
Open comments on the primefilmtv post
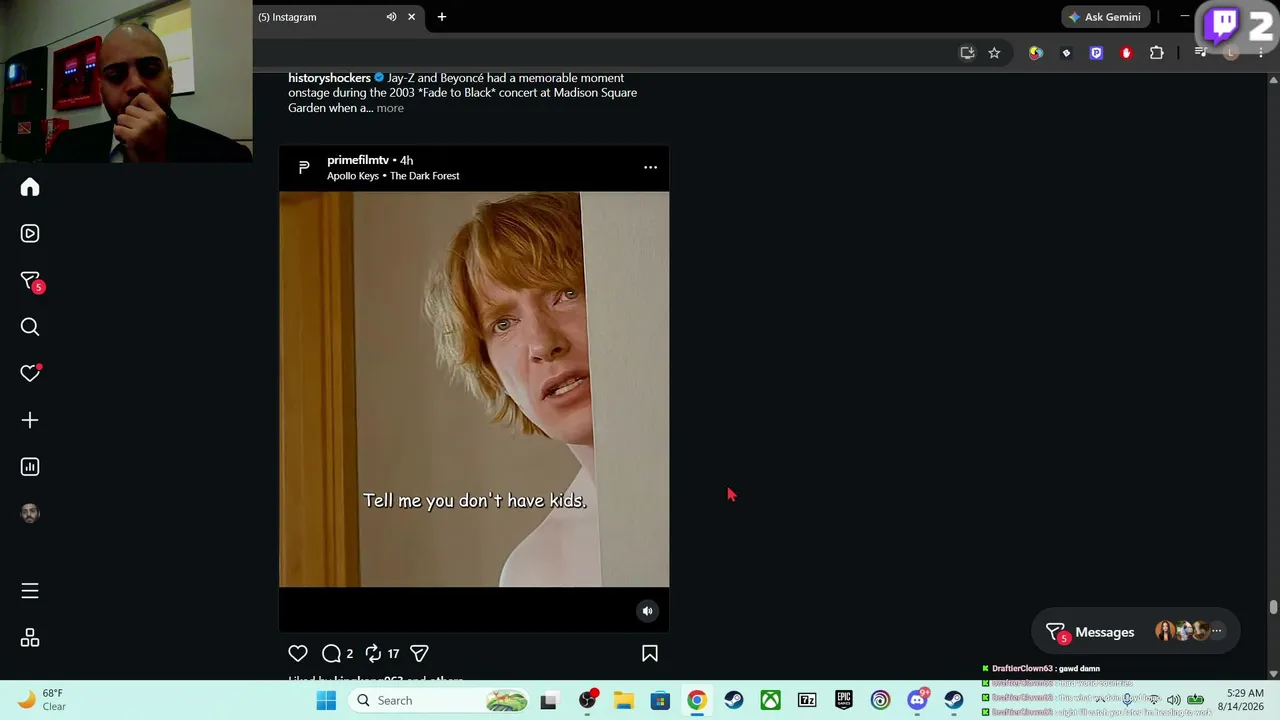[331, 653]
